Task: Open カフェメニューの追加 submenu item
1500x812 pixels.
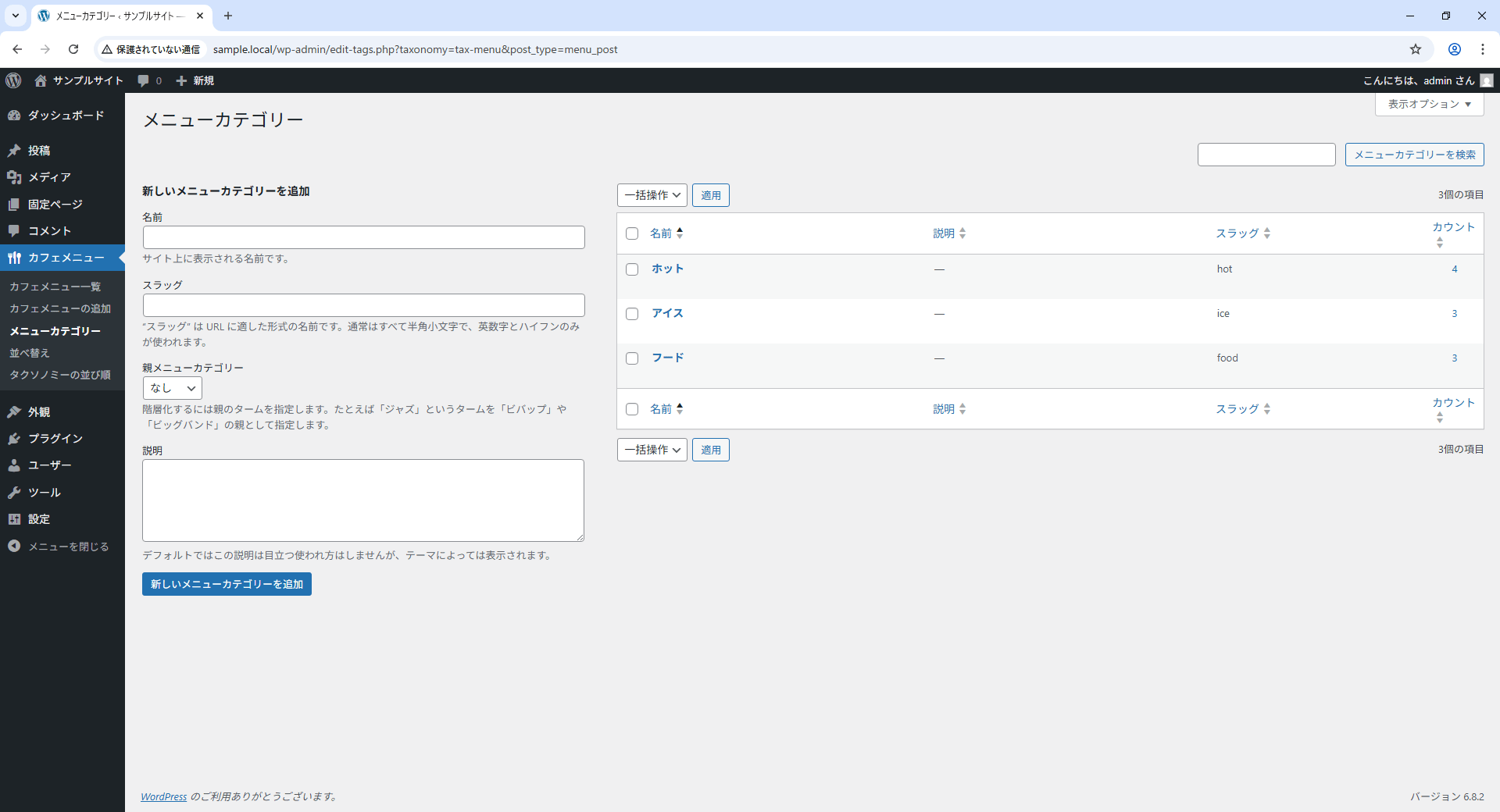Action: (60, 308)
